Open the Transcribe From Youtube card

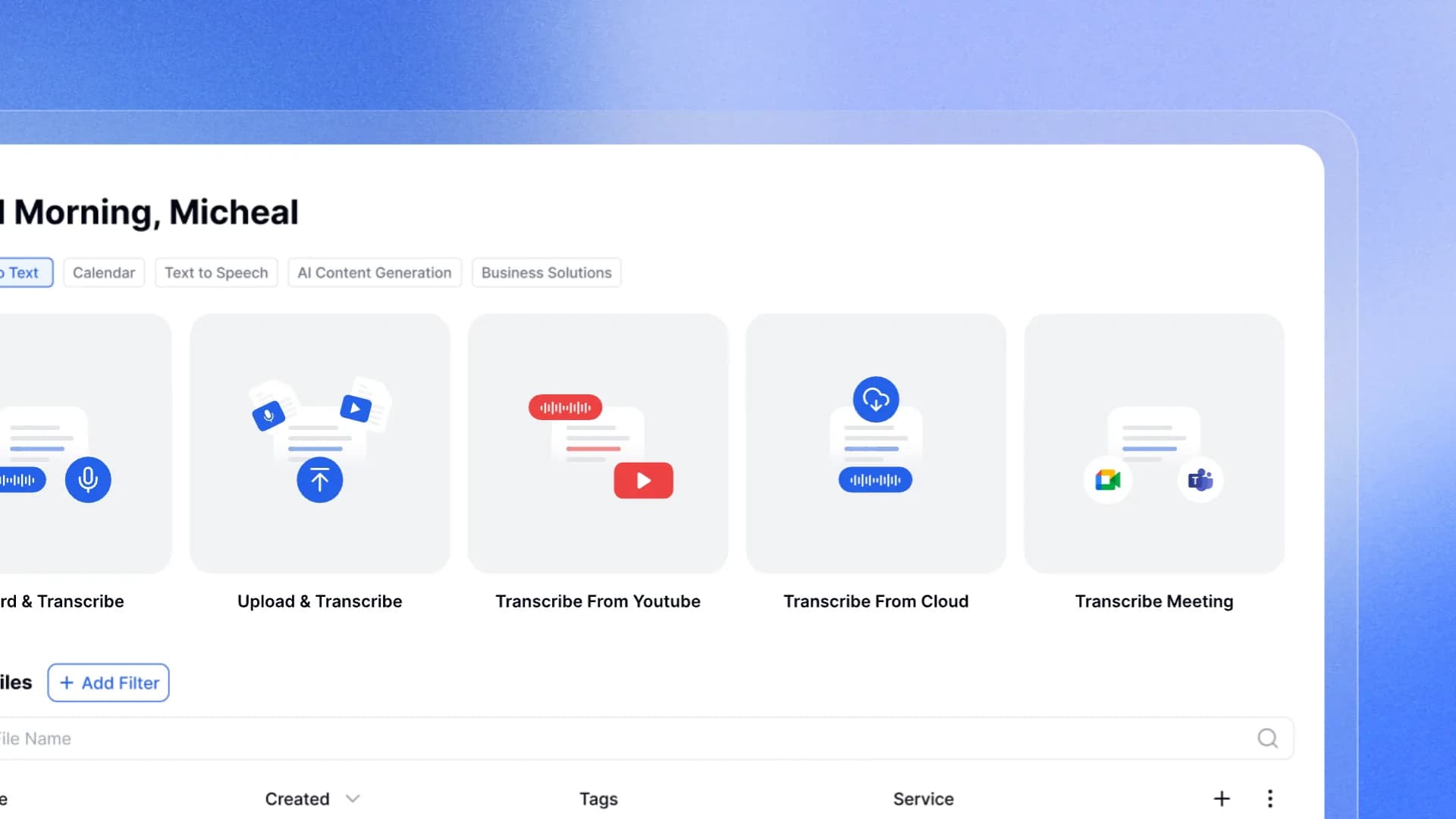[x=598, y=444]
